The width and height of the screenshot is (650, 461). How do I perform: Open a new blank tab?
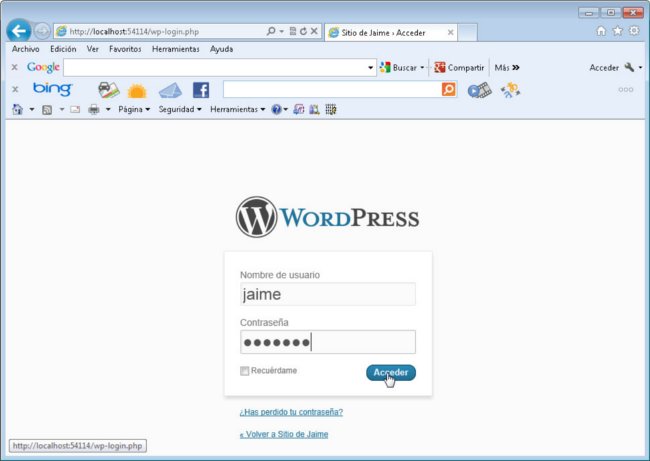click(468, 32)
